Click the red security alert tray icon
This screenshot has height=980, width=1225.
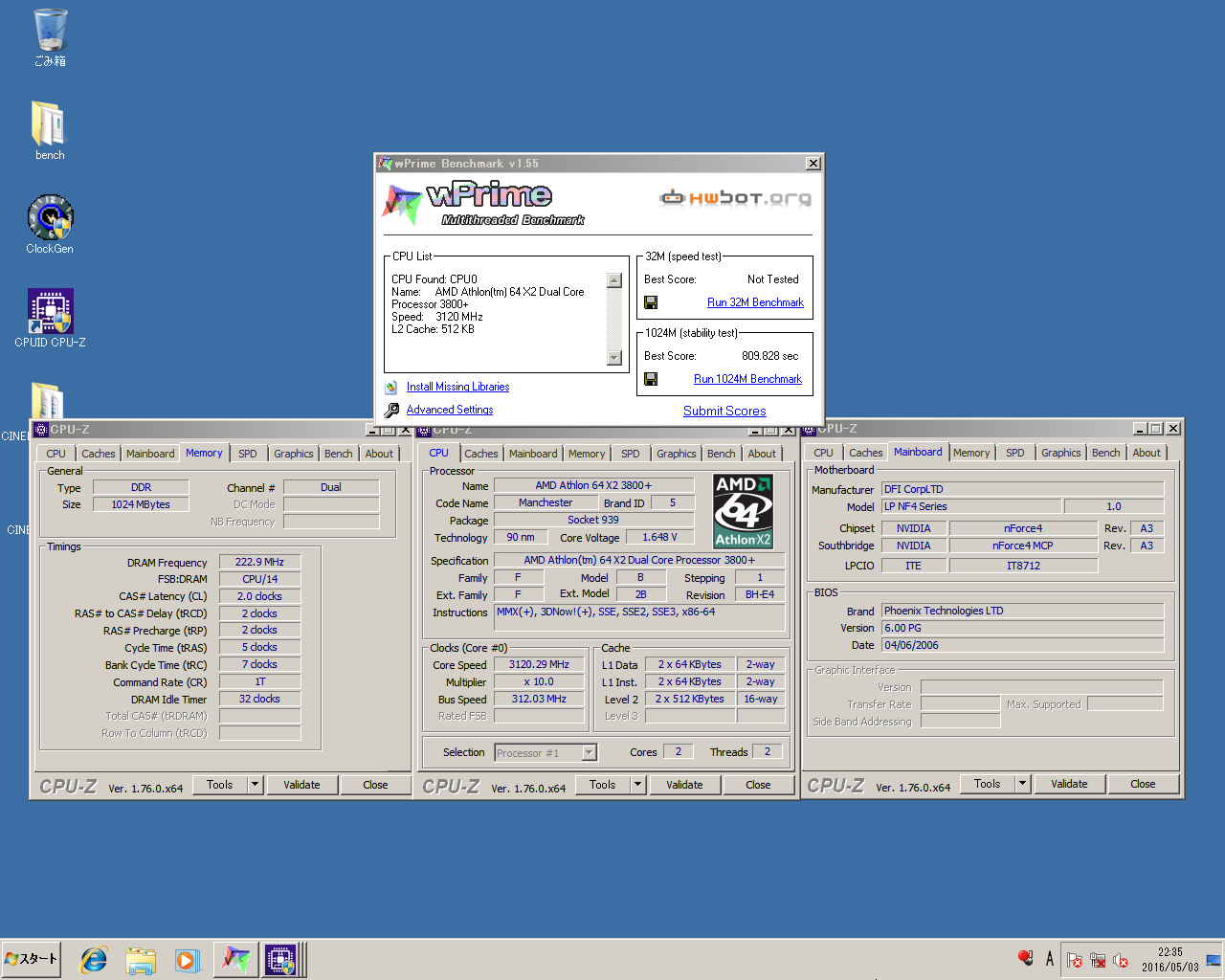pos(1025,959)
